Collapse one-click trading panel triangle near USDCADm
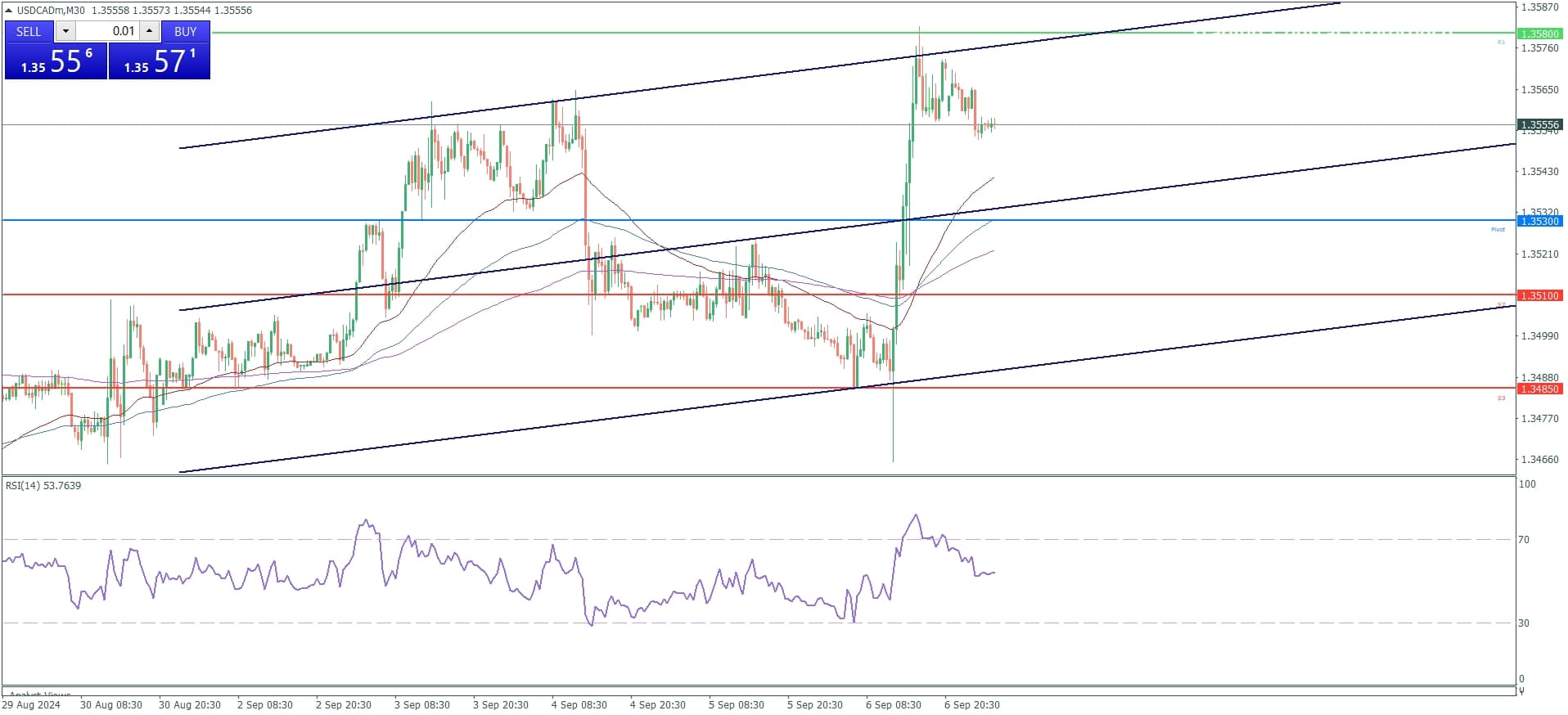This screenshot has width=1568, height=715. [x=9, y=11]
